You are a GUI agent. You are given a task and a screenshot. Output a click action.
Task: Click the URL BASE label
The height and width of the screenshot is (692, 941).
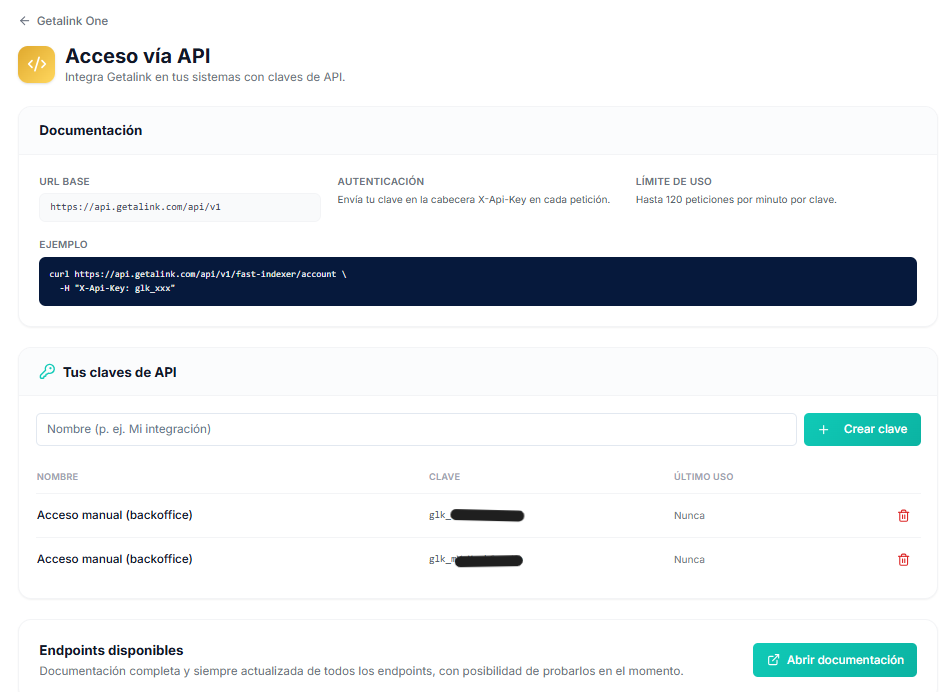coord(64,181)
